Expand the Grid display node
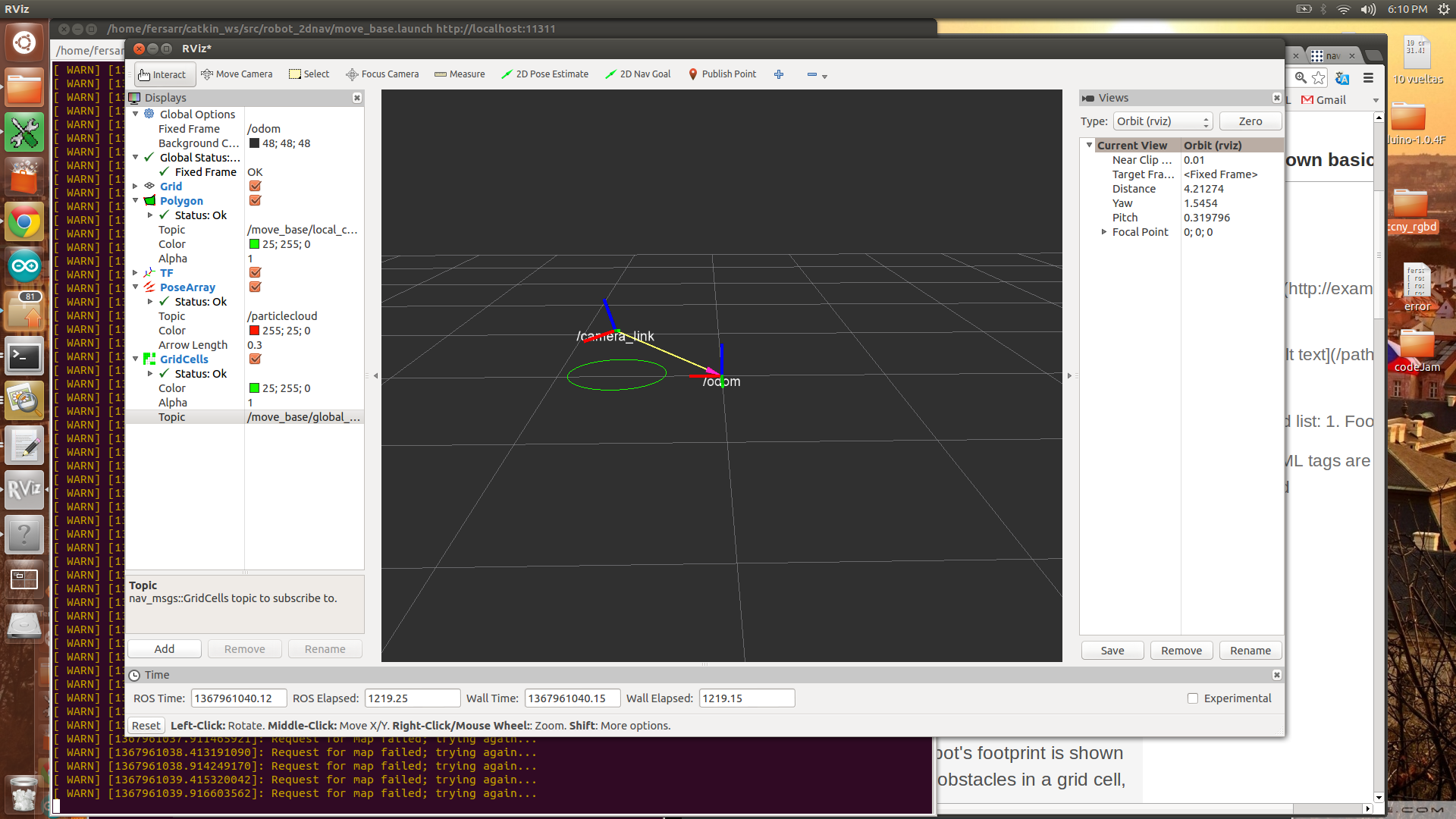The image size is (1456, 819). point(136,187)
